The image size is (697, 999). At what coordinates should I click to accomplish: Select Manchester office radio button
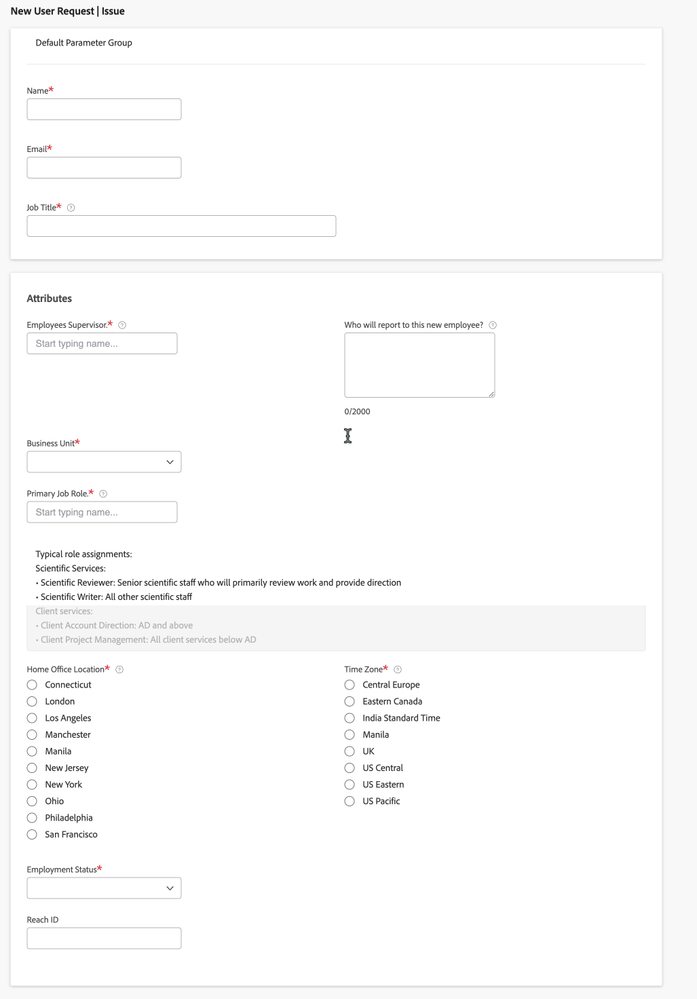click(32, 735)
